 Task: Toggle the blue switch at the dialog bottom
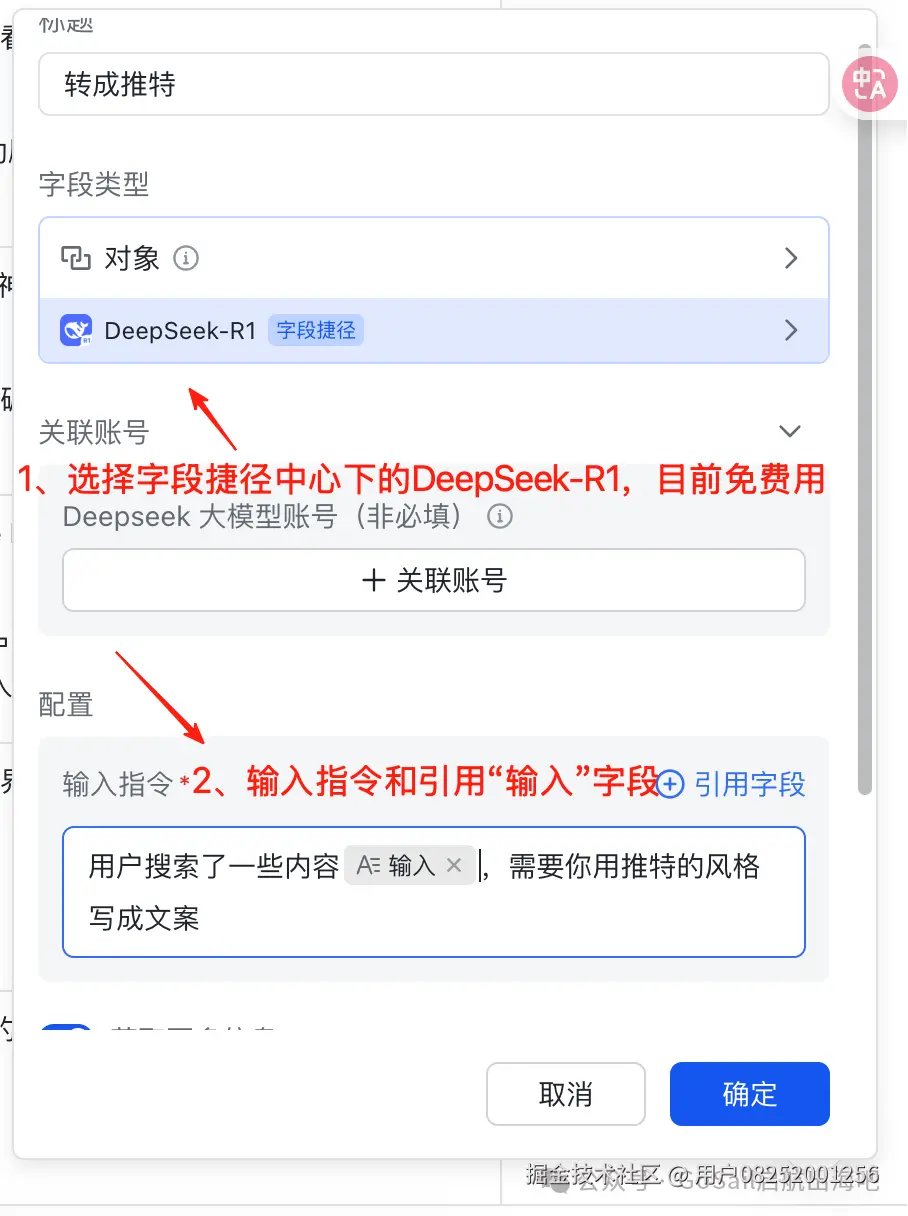[x=66, y=1030]
